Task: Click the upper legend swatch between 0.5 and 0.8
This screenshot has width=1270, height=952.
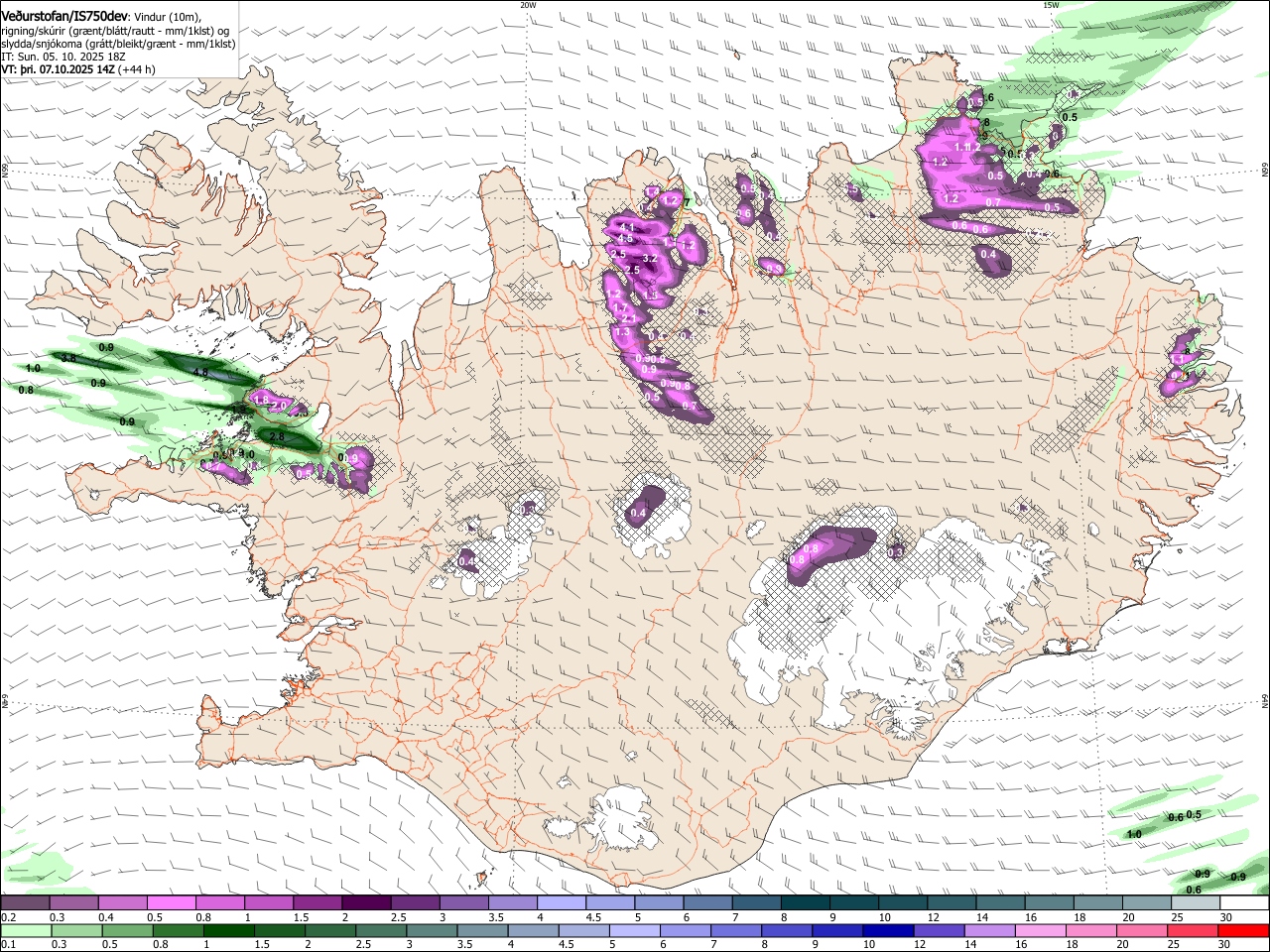Action: coord(172,902)
